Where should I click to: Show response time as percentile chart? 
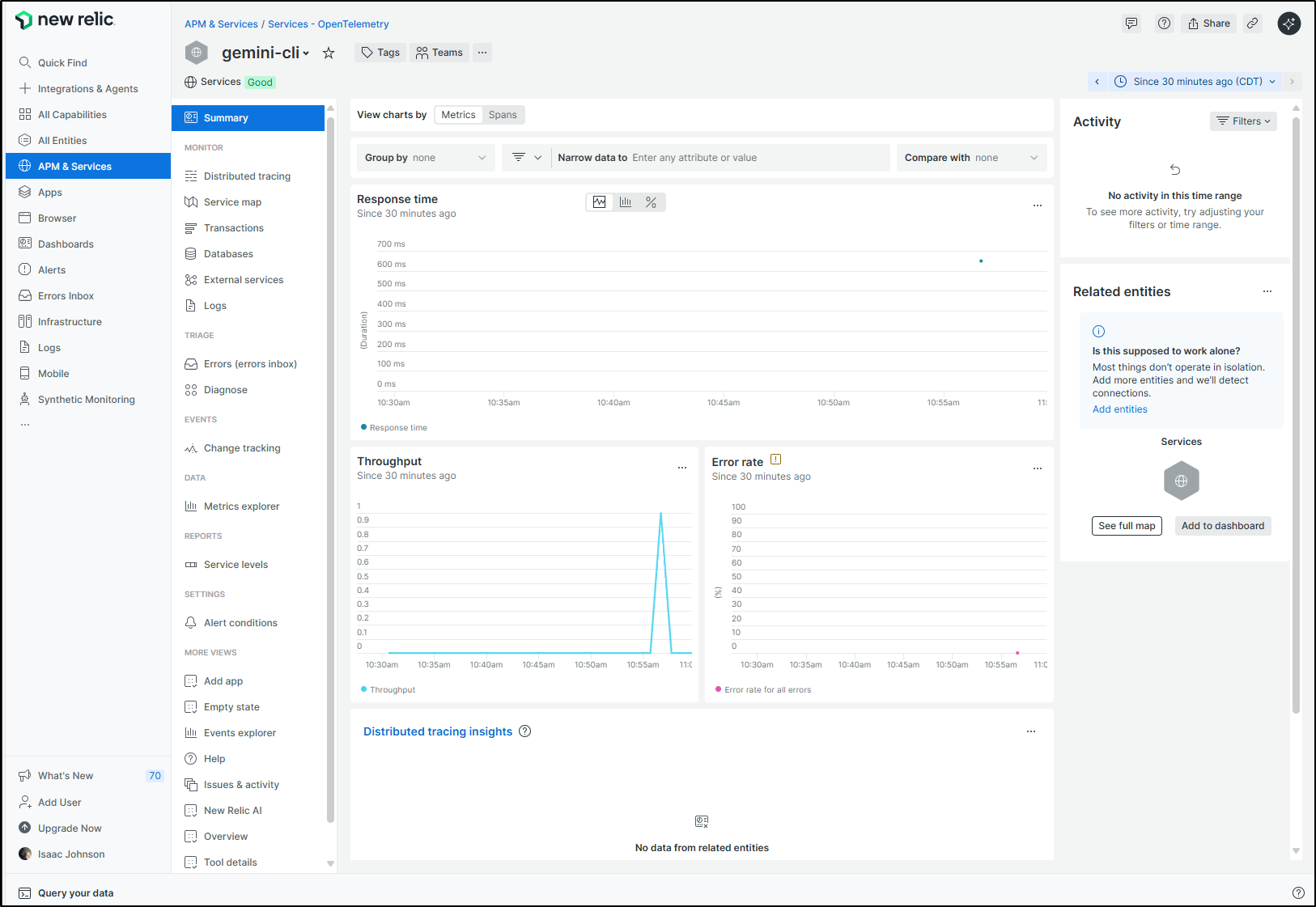coord(652,202)
